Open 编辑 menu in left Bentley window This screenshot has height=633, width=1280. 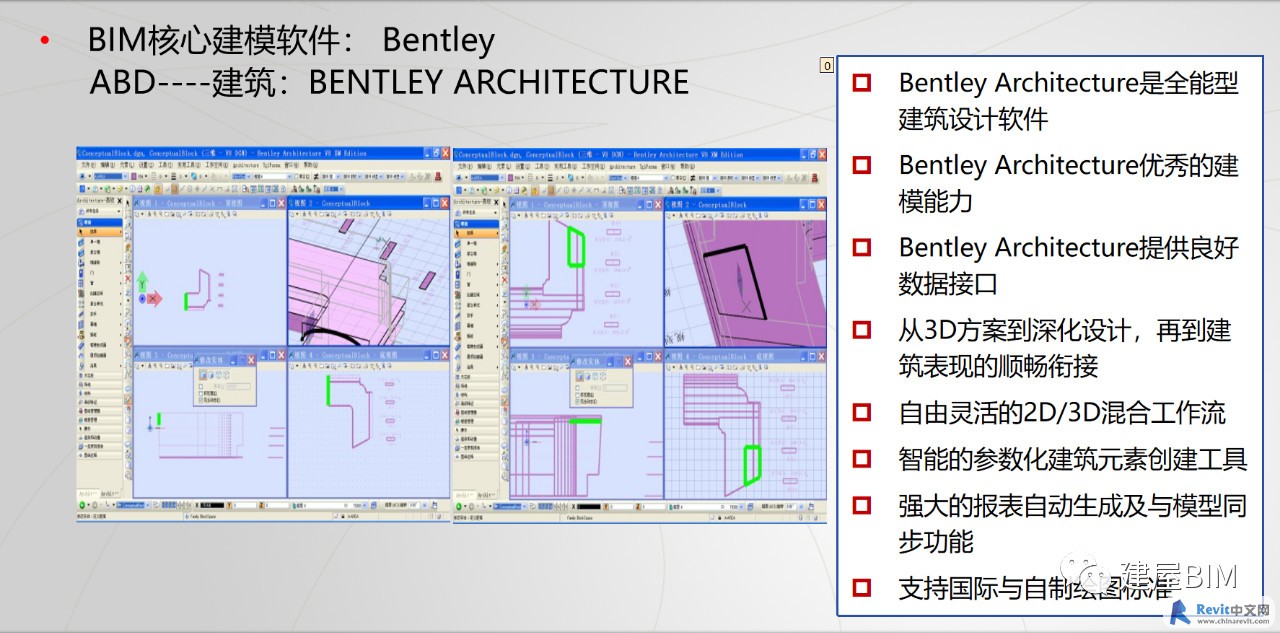[106, 165]
